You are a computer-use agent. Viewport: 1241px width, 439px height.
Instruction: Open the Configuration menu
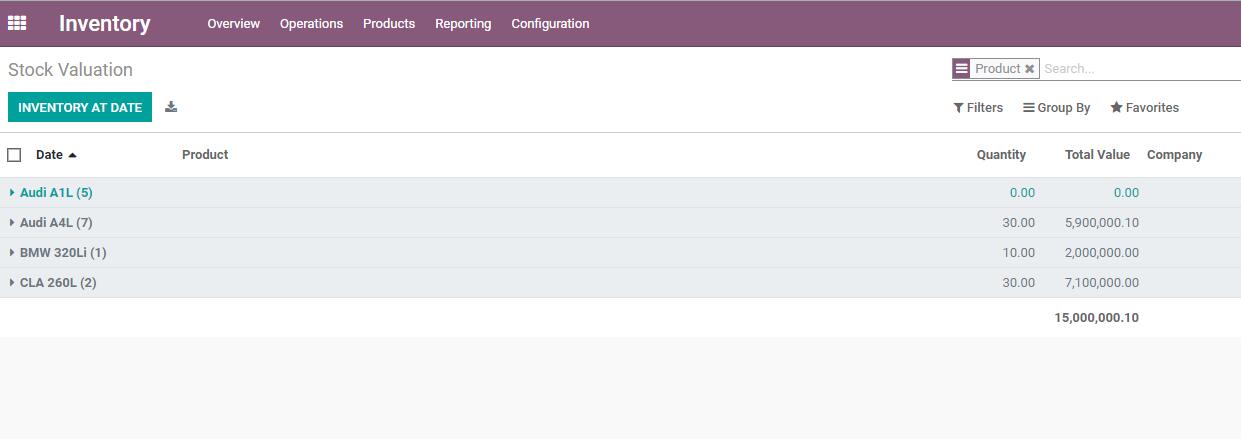pyautogui.click(x=550, y=24)
